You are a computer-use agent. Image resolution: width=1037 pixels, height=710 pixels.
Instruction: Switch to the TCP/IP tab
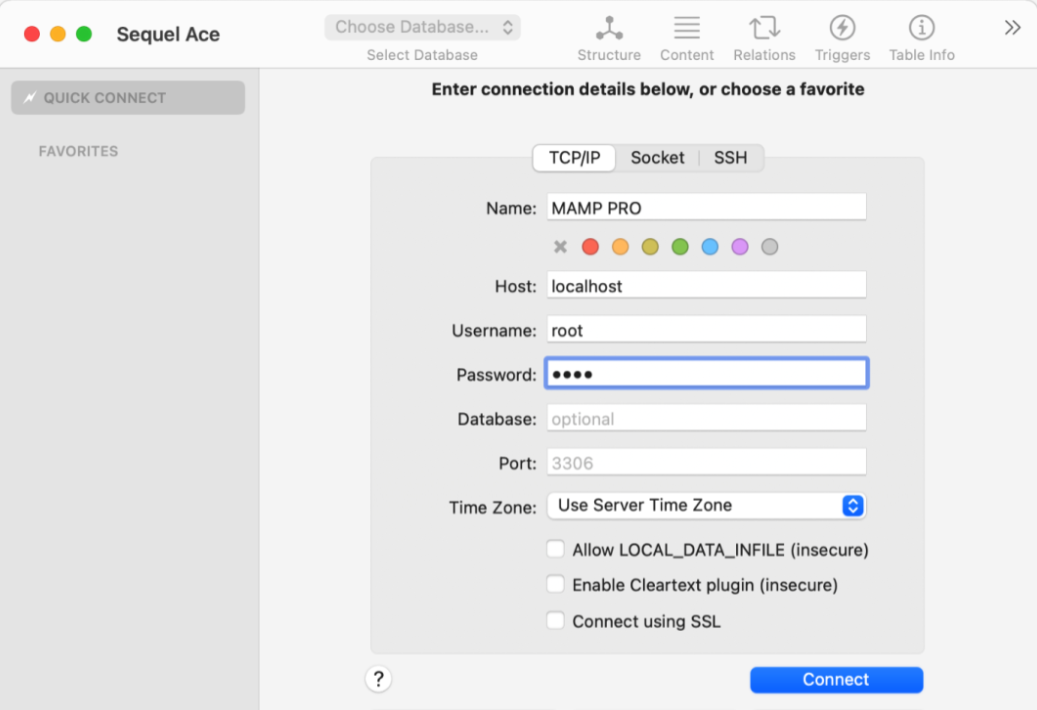574,158
